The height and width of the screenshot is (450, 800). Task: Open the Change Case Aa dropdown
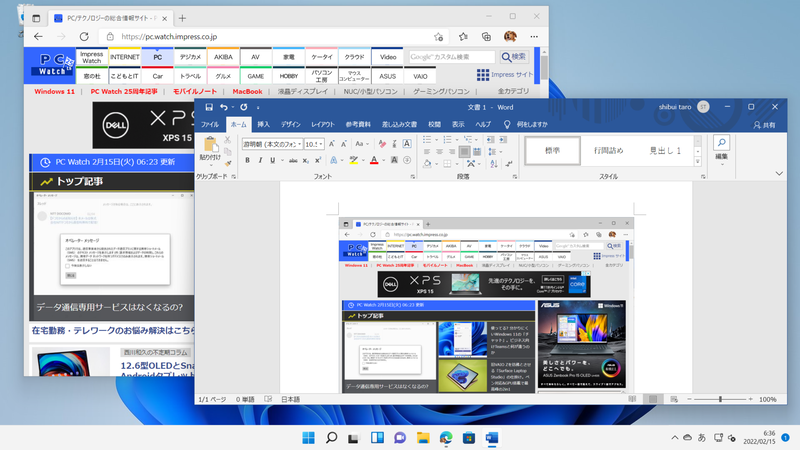pos(362,144)
